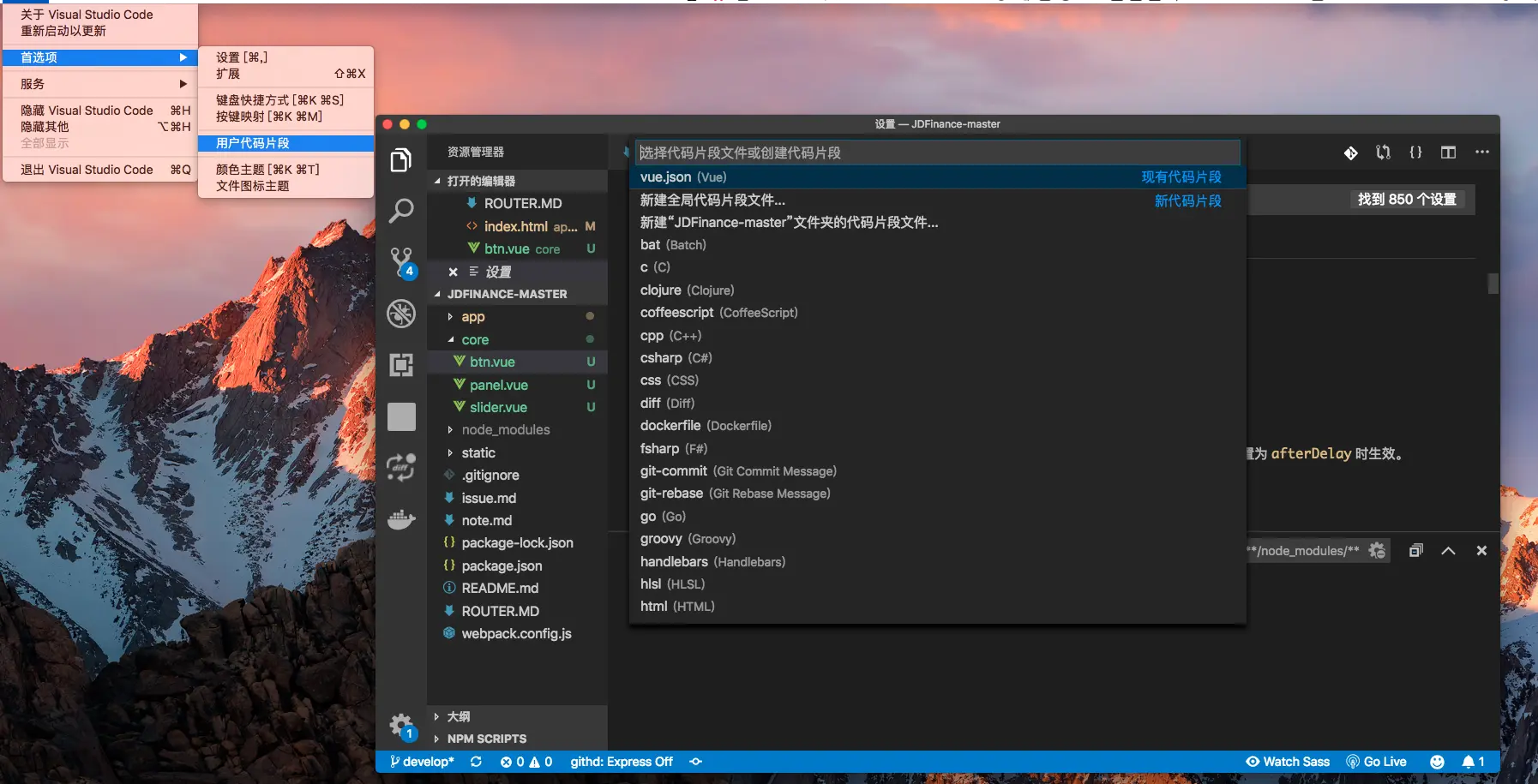
Task: Select vue.json (Vue) snippet entry
Action: pos(937,177)
